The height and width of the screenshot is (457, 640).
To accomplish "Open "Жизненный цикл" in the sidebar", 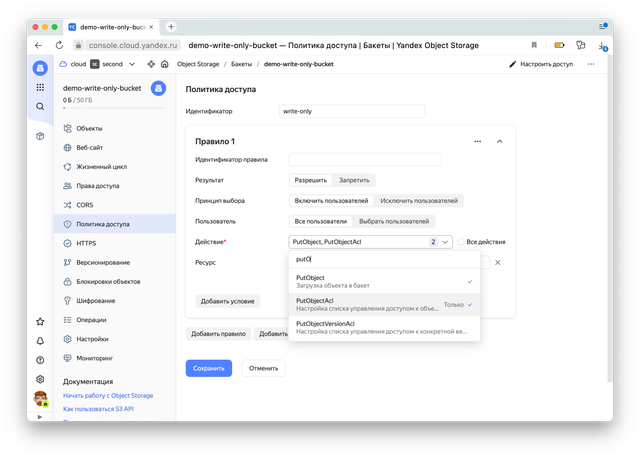I will click(102, 166).
